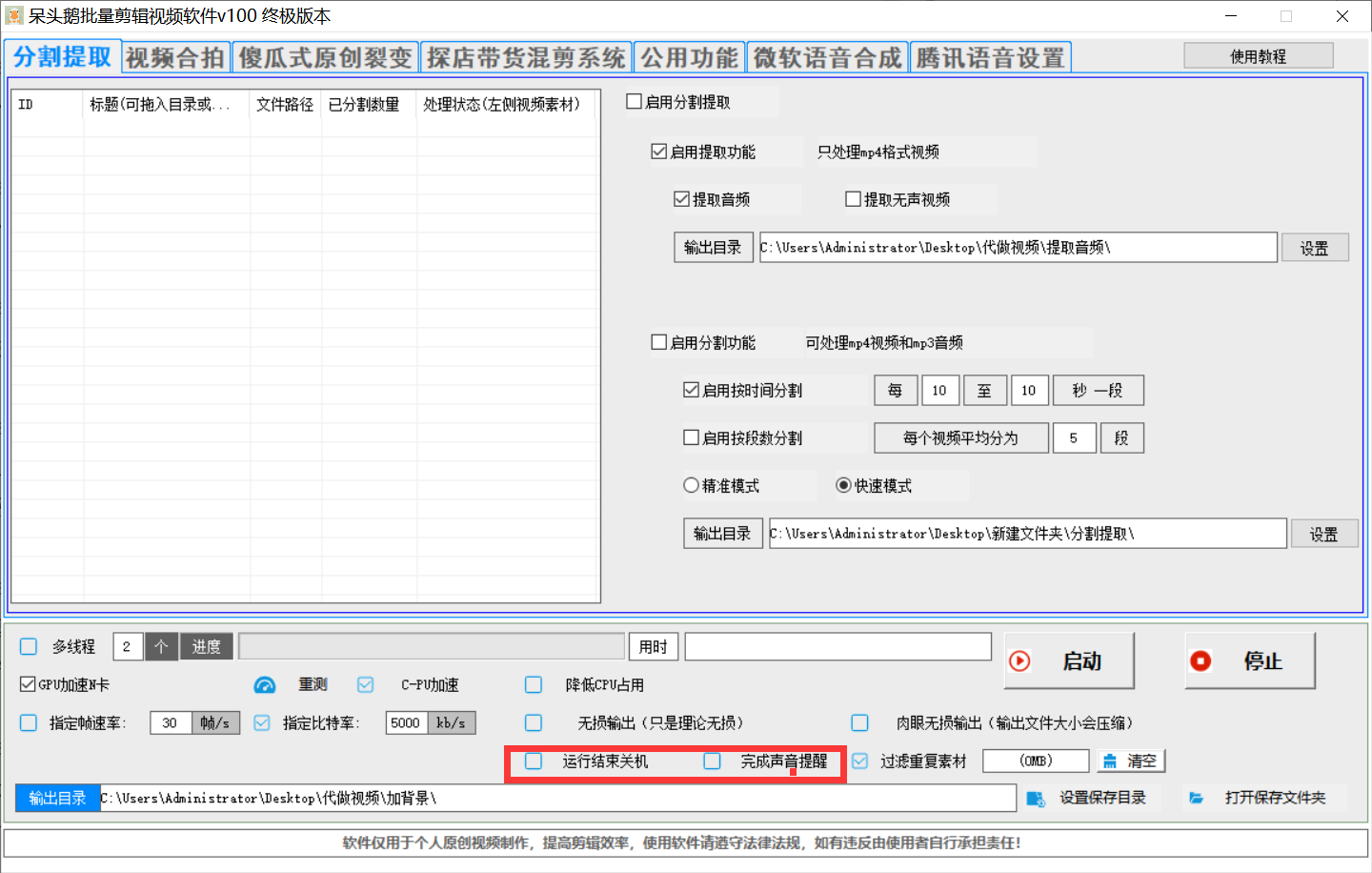This screenshot has width=1372, height=873.
Task: Uncheck the 启用提取功能 checkbox
Action: click(x=658, y=152)
